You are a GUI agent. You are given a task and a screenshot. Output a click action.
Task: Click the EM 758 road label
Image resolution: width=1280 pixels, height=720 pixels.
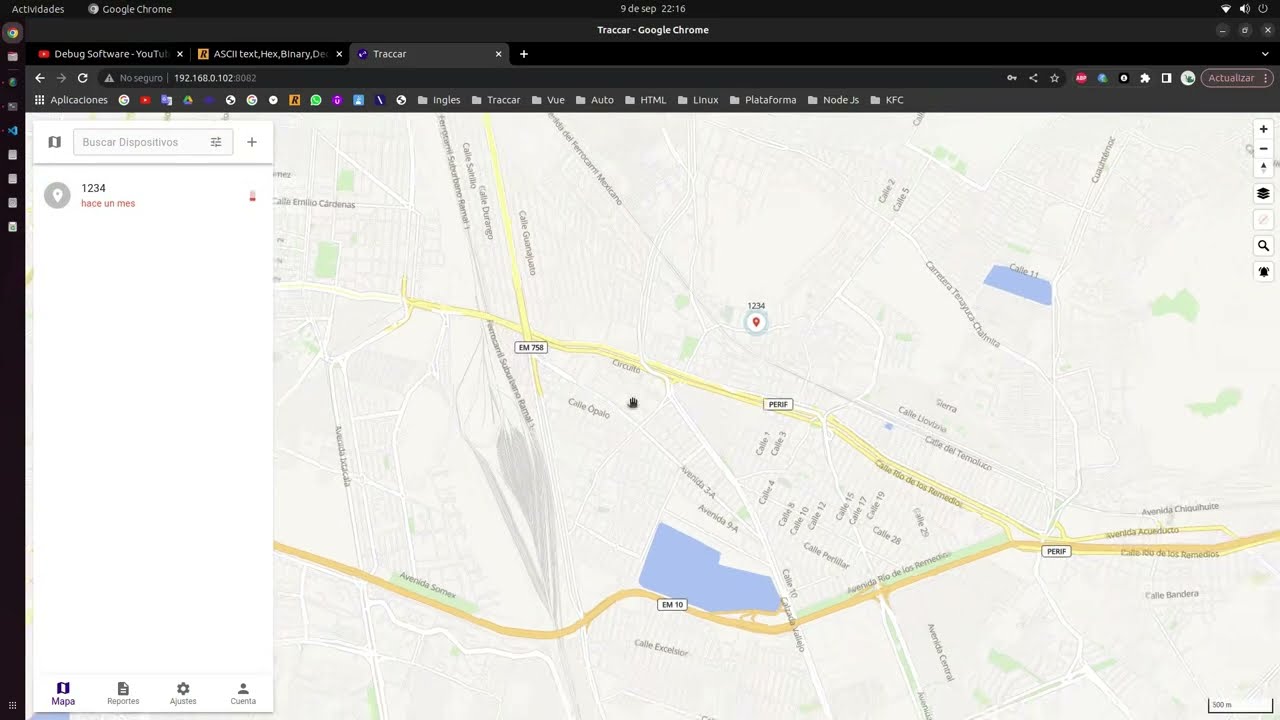pos(531,348)
